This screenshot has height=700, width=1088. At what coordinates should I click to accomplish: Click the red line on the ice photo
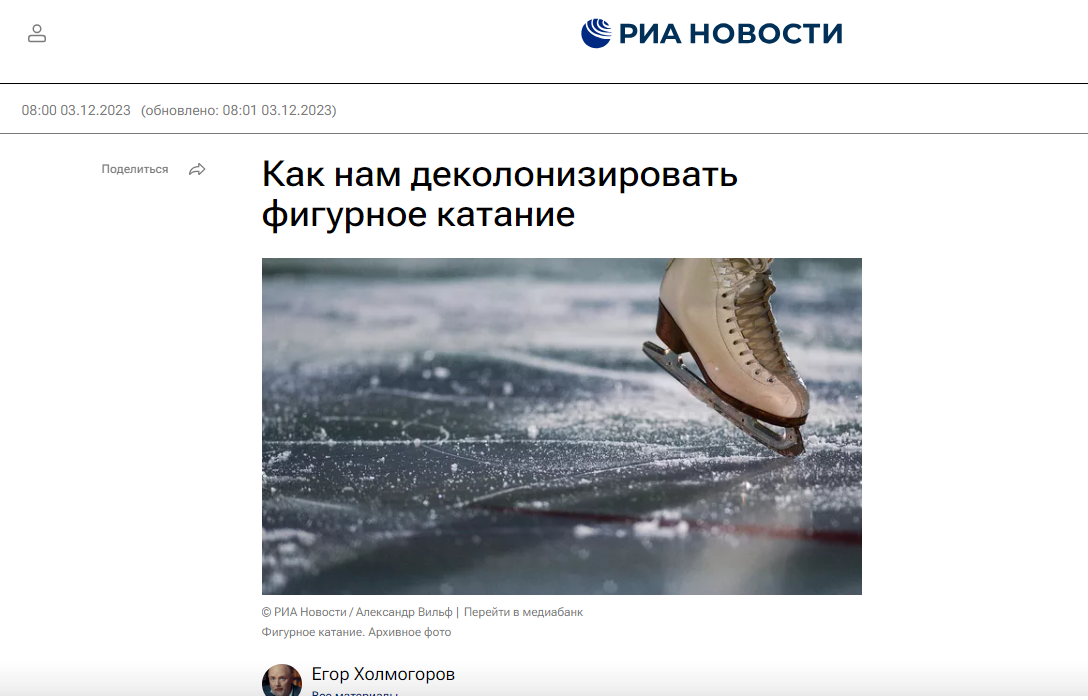[x=666, y=522]
